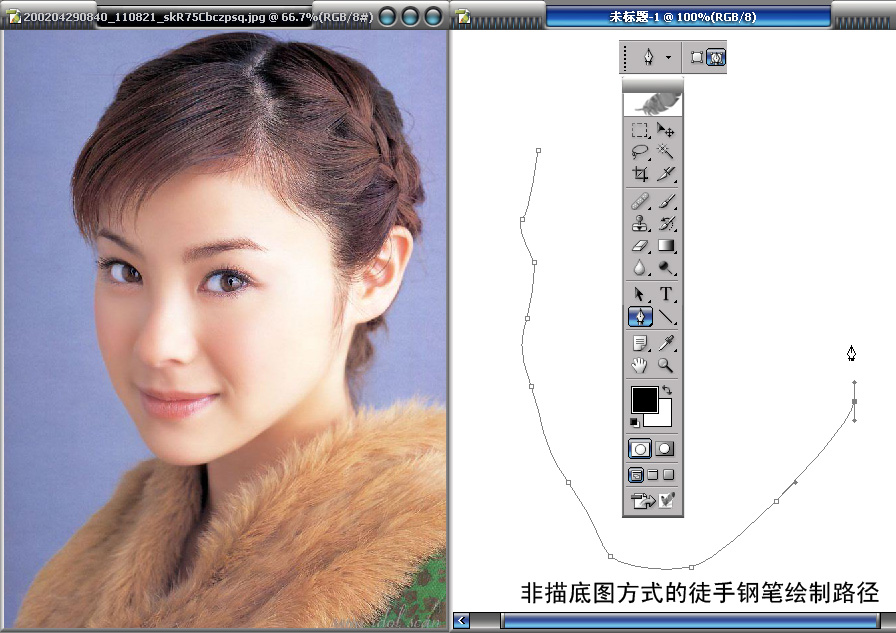Switch to Quick Mask mode

click(x=664, y=449)
